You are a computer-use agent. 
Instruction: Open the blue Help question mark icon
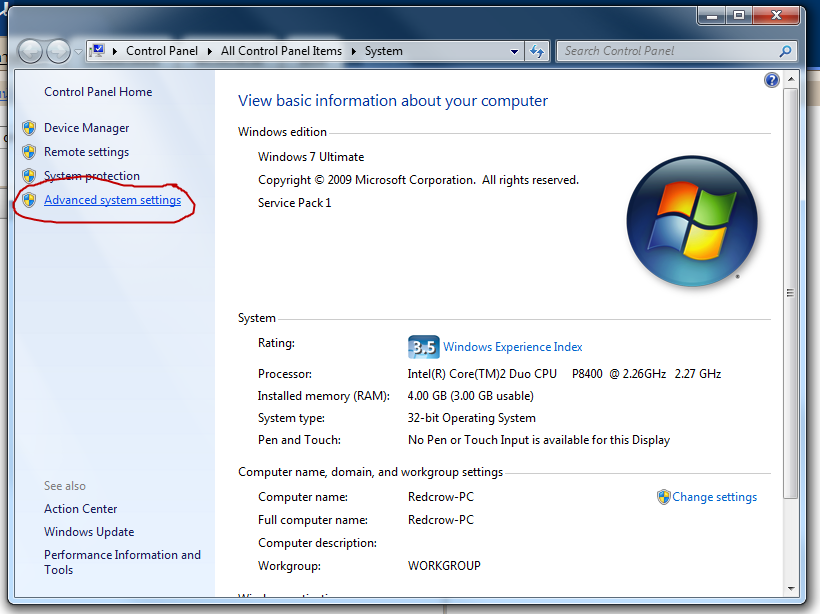point(771,80)
